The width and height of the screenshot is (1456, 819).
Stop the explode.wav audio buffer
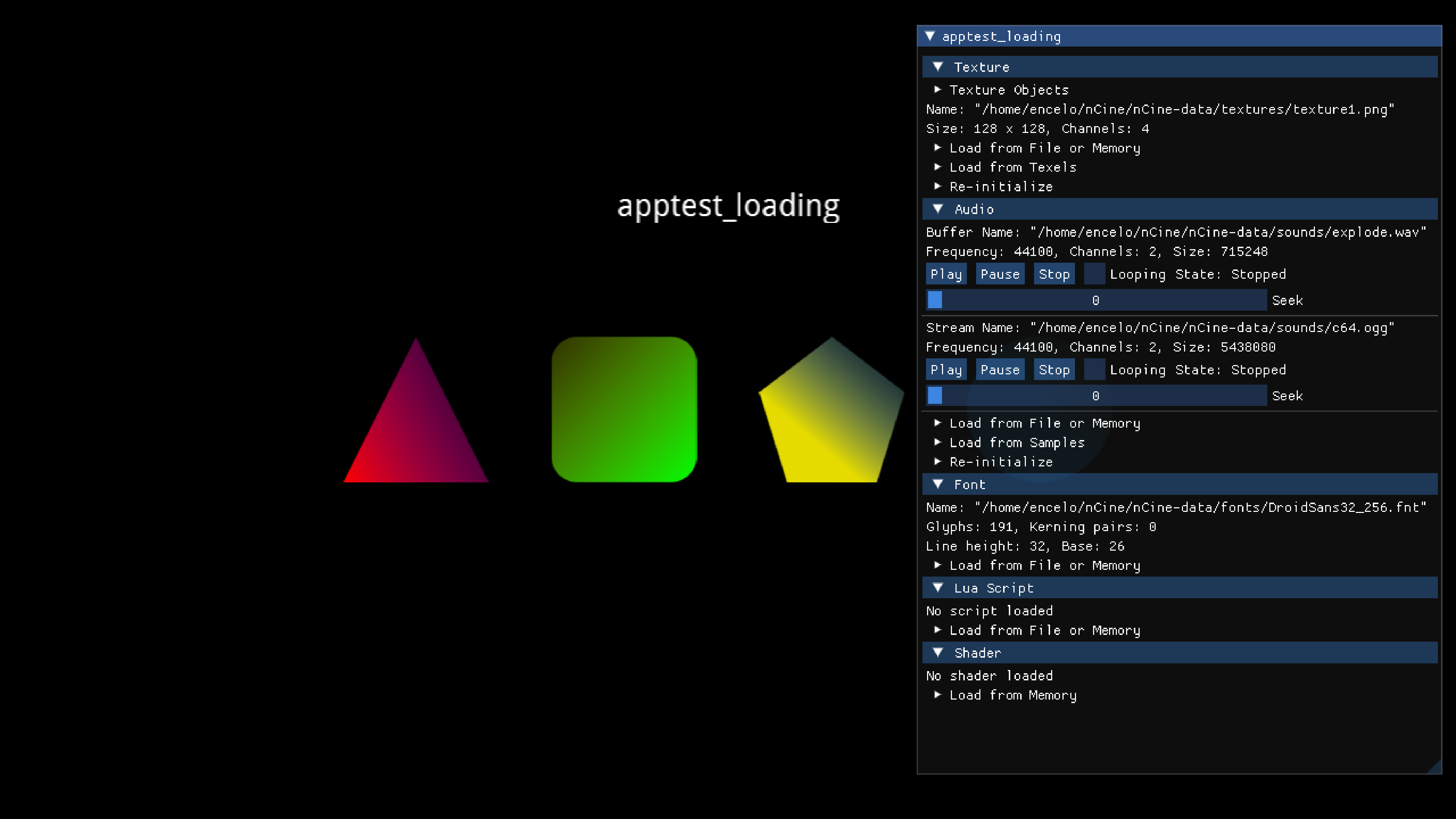point(1054,274)
